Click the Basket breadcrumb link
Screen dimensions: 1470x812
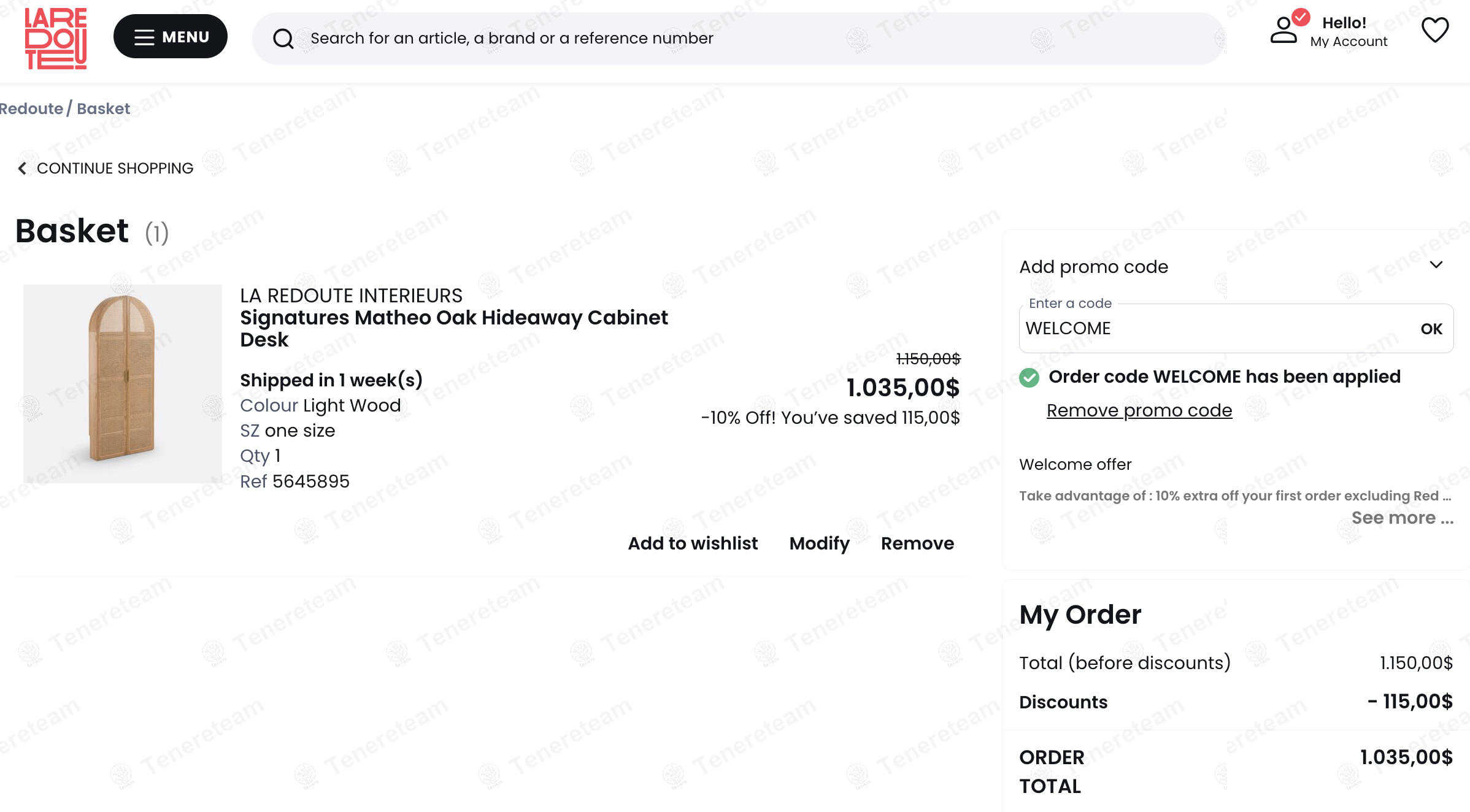[x=103, y=109]
